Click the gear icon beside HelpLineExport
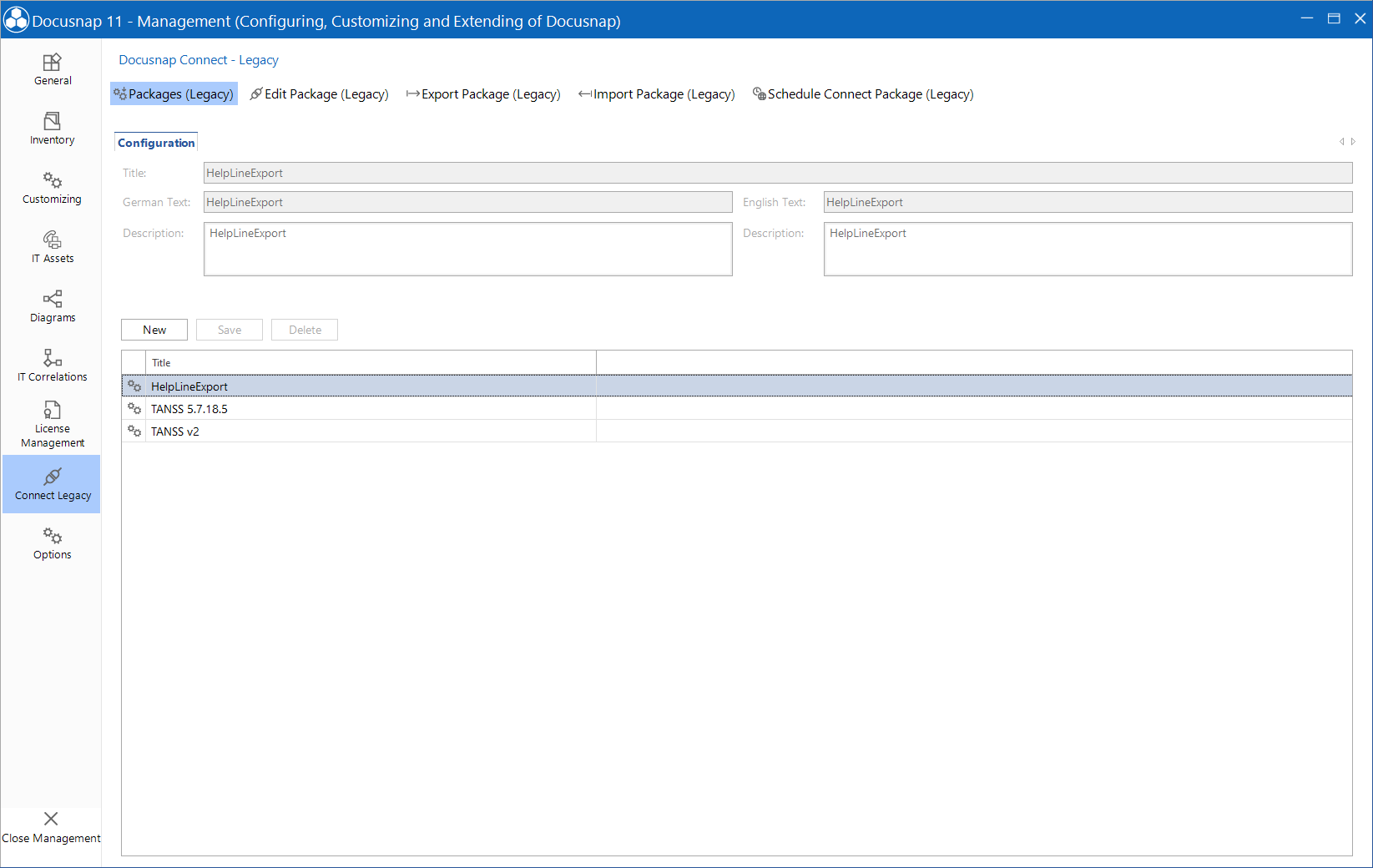The image size is (1373, 868). point(134,386)
